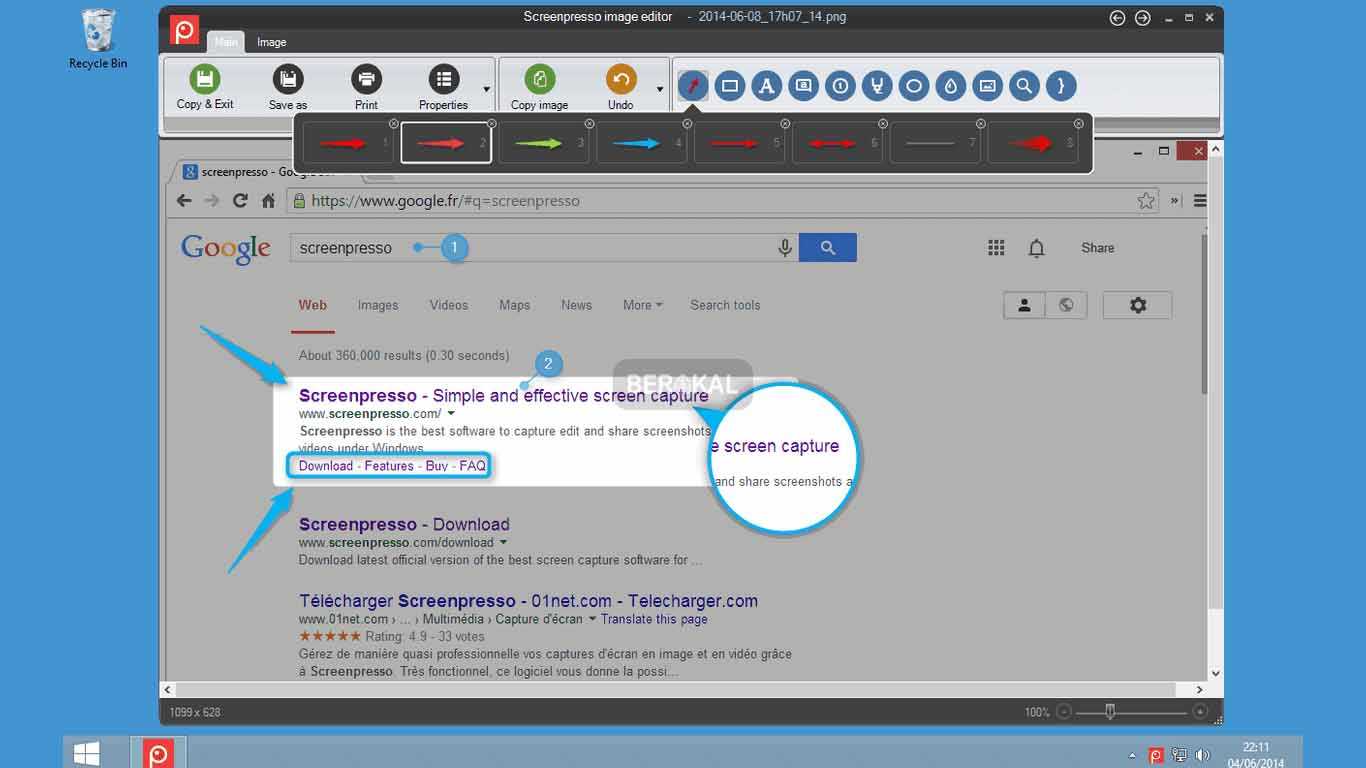
Task: Select the magnifier loupe tool
Action: [1024, 86]
